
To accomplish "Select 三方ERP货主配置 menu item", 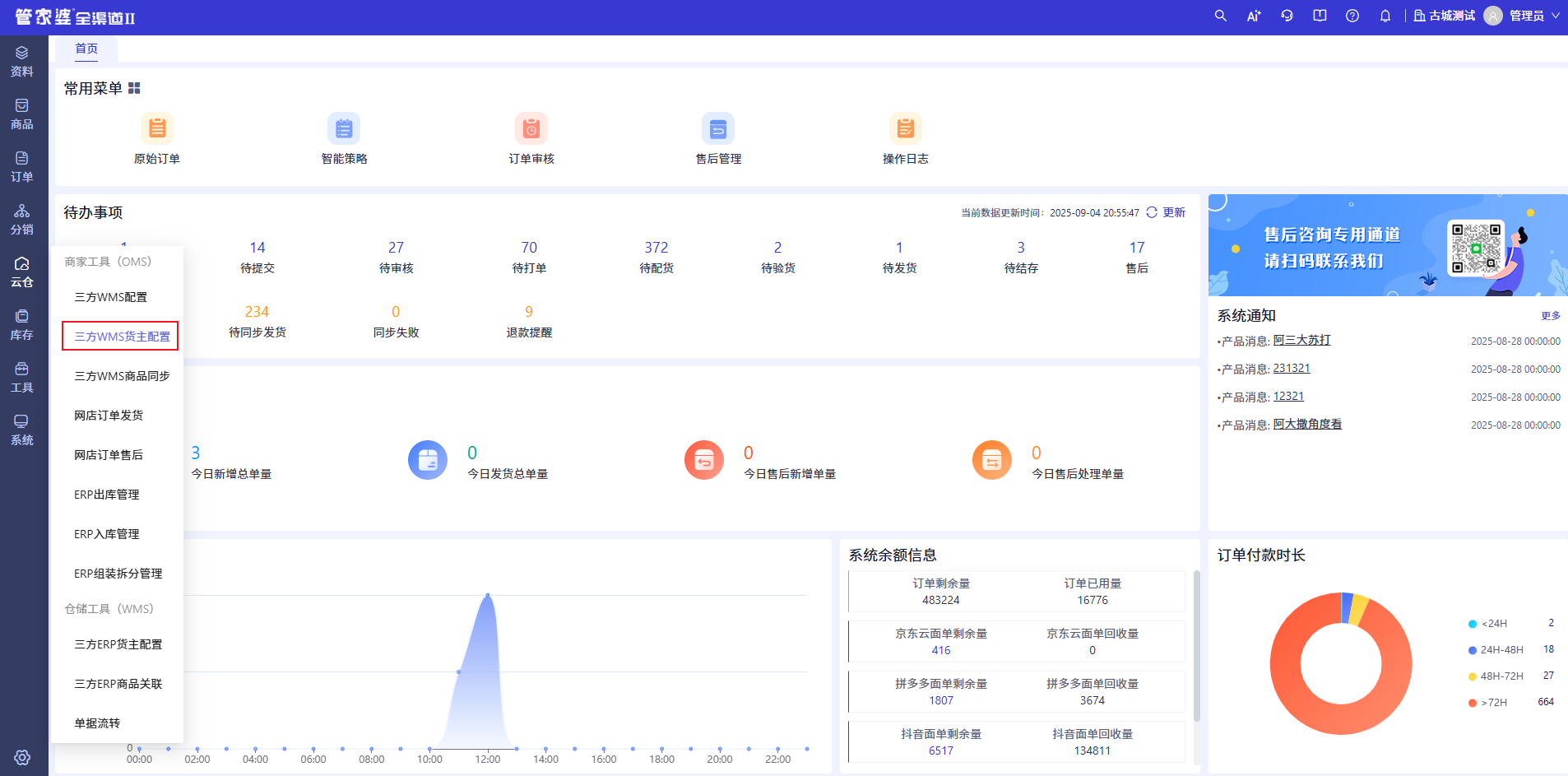I will coord(117,644).
